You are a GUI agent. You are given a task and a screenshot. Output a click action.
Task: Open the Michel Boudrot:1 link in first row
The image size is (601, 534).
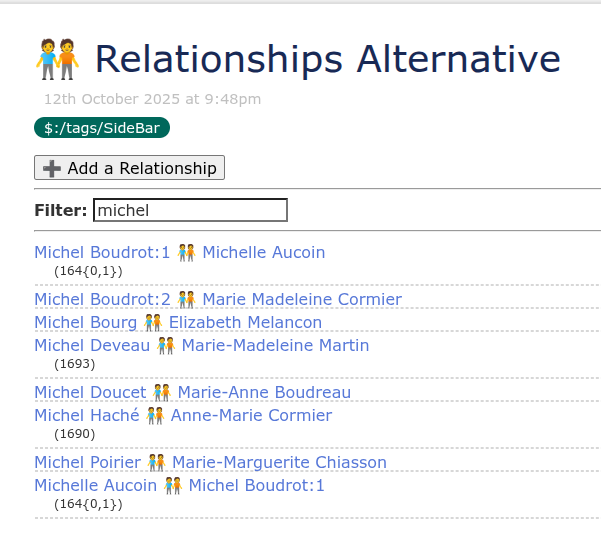click(102, 252)
